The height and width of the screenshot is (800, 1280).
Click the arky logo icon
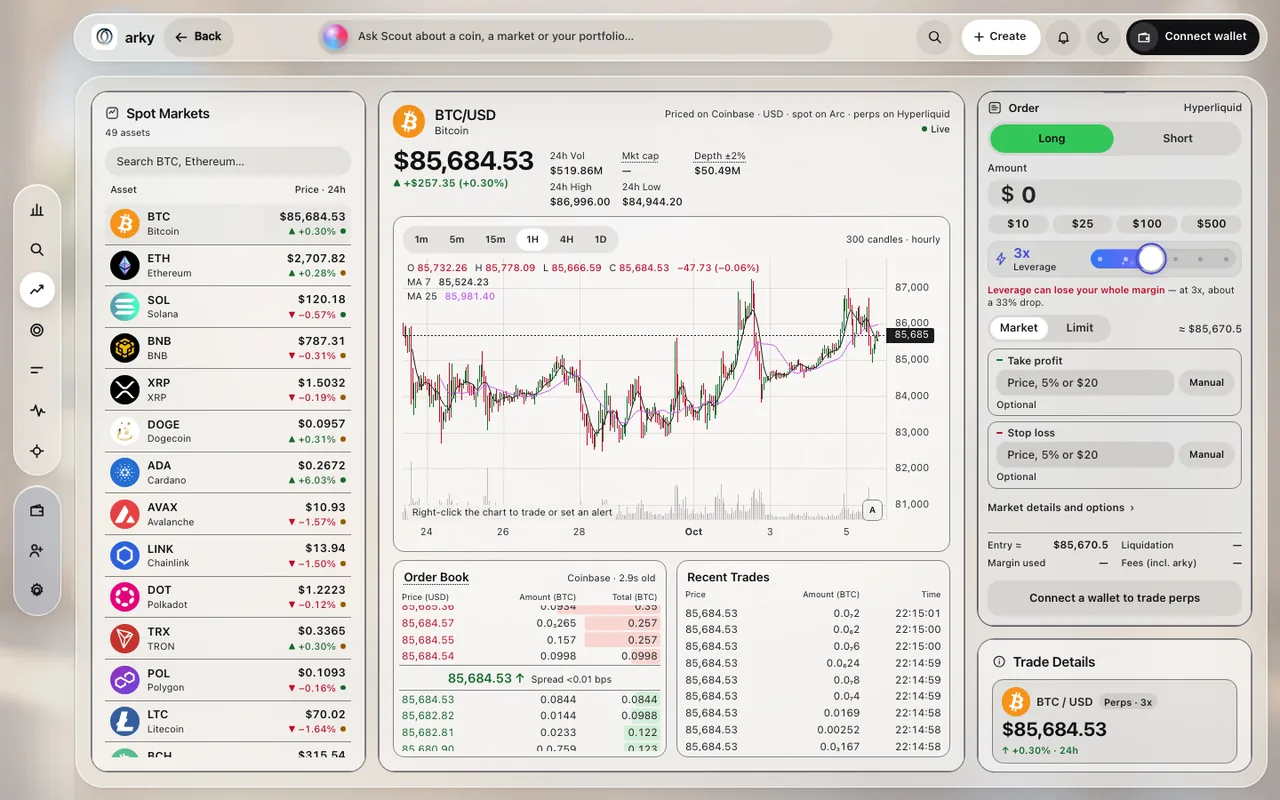click(x=105, y=37)
